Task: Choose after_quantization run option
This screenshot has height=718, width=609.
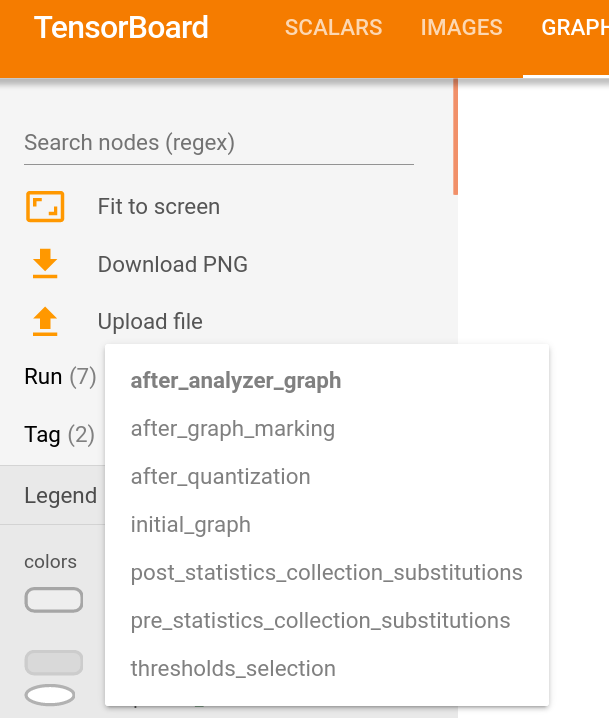Action: click(327, 477)
